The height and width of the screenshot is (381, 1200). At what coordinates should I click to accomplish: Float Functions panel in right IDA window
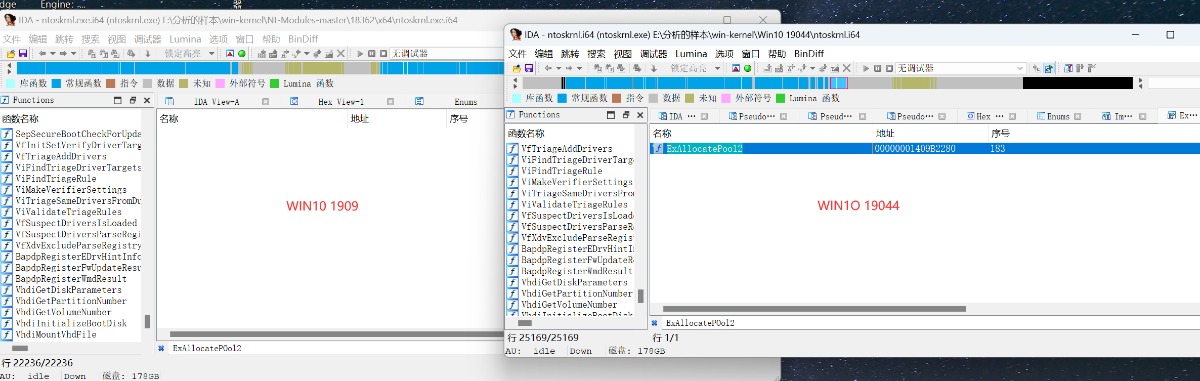625,115
